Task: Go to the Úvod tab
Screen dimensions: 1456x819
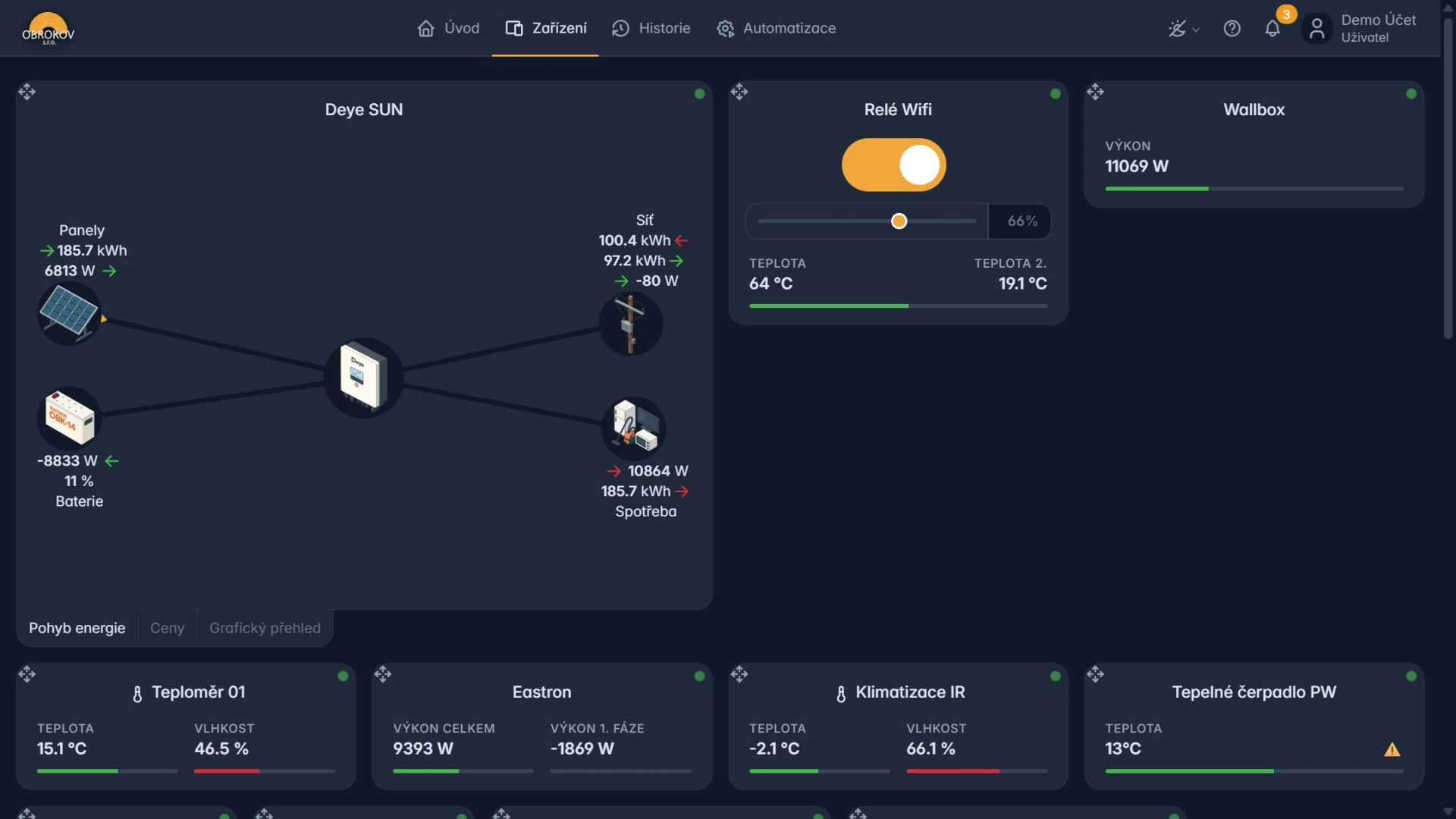Action: 448,28
